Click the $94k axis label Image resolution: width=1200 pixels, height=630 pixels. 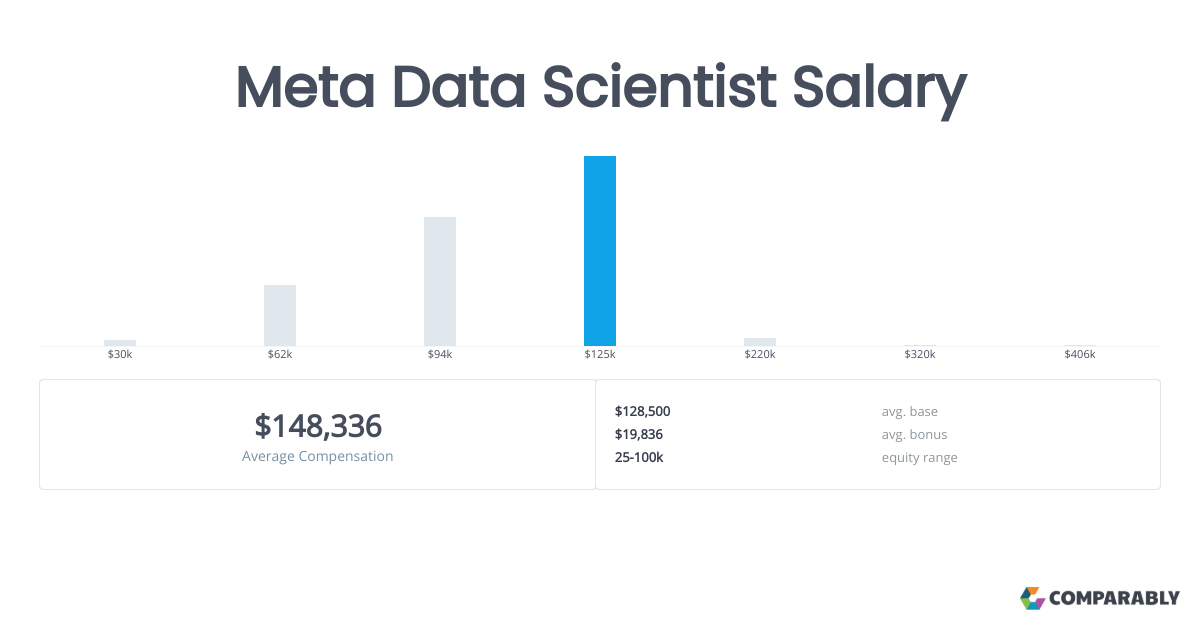coord(440,355)
